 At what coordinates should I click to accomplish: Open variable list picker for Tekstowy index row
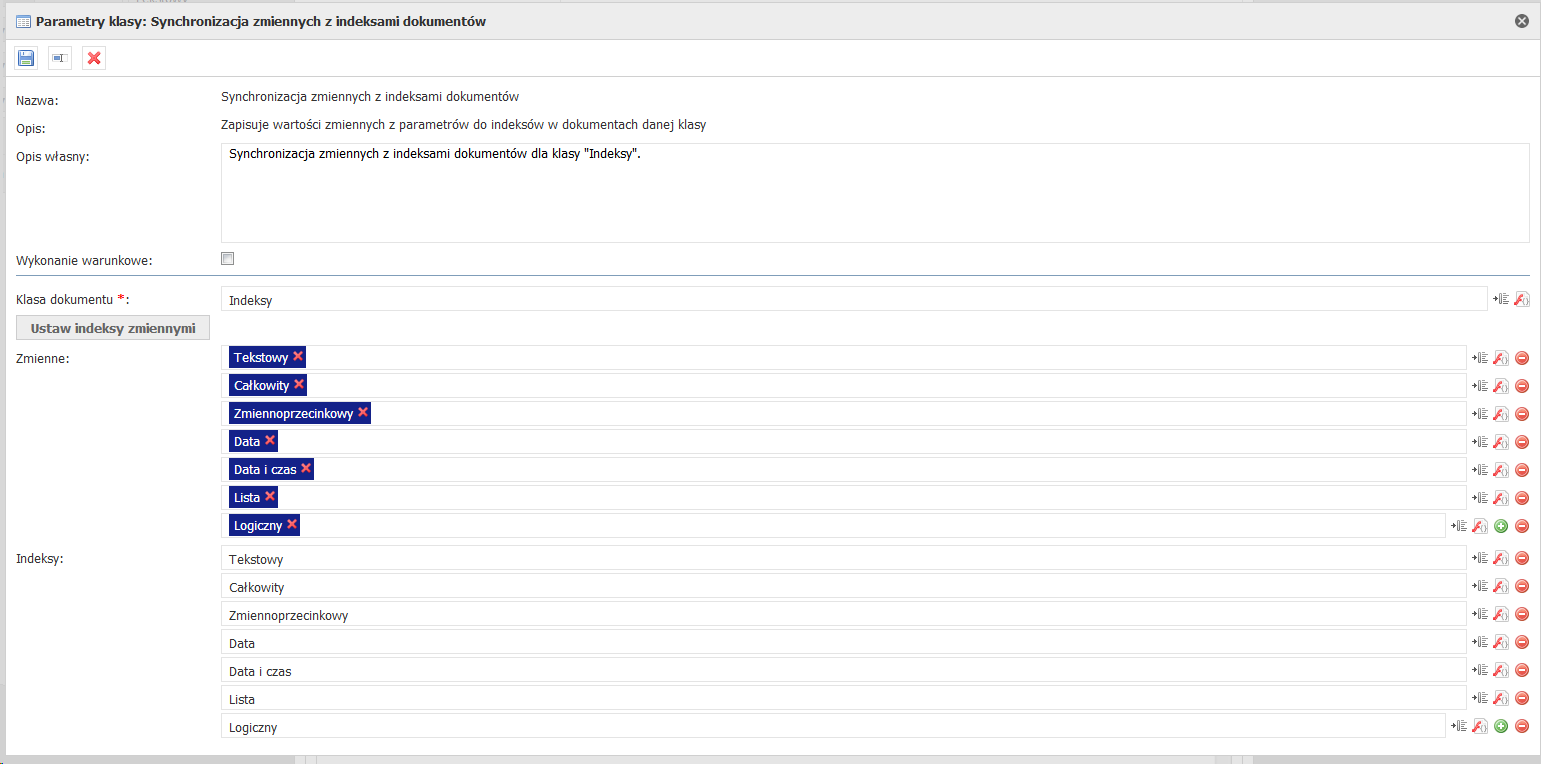pyautogui.click(x=1479, y=559)
